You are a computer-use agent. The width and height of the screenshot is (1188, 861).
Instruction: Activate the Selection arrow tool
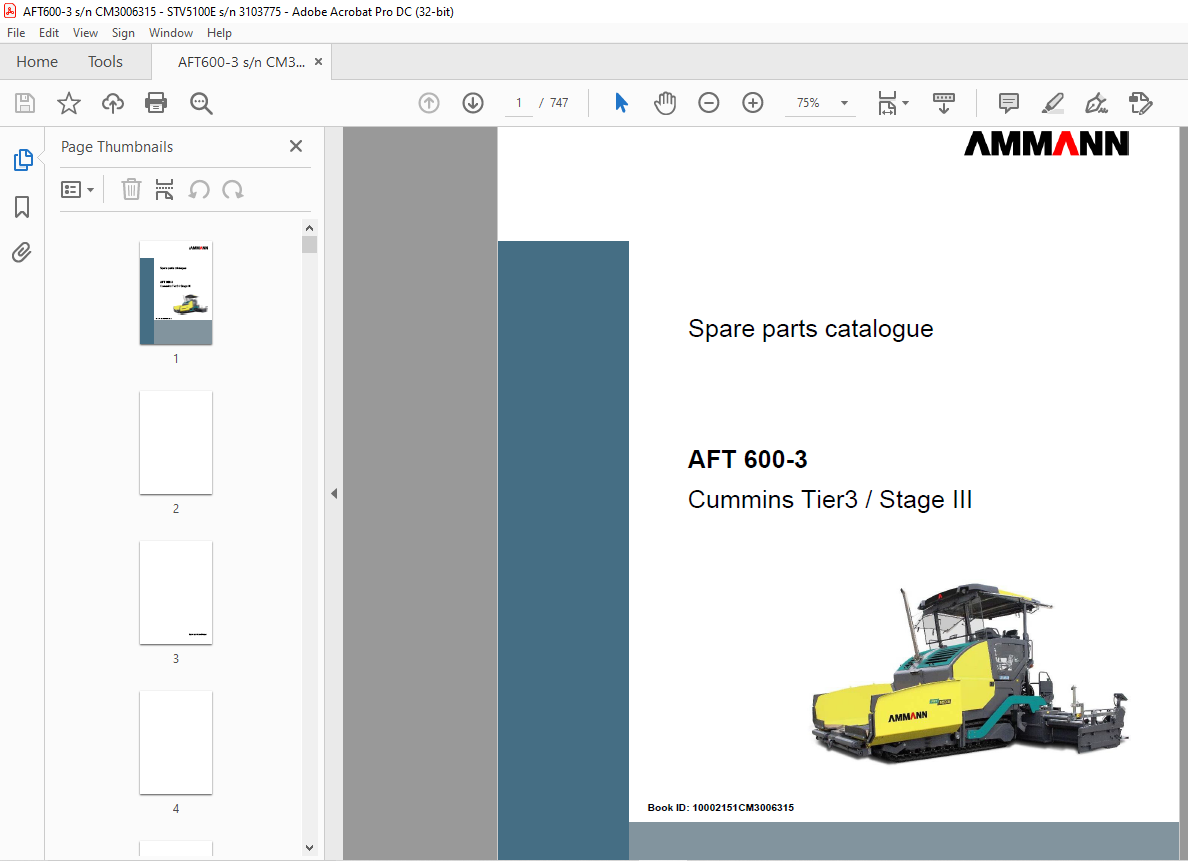click(x=621, y=103)
